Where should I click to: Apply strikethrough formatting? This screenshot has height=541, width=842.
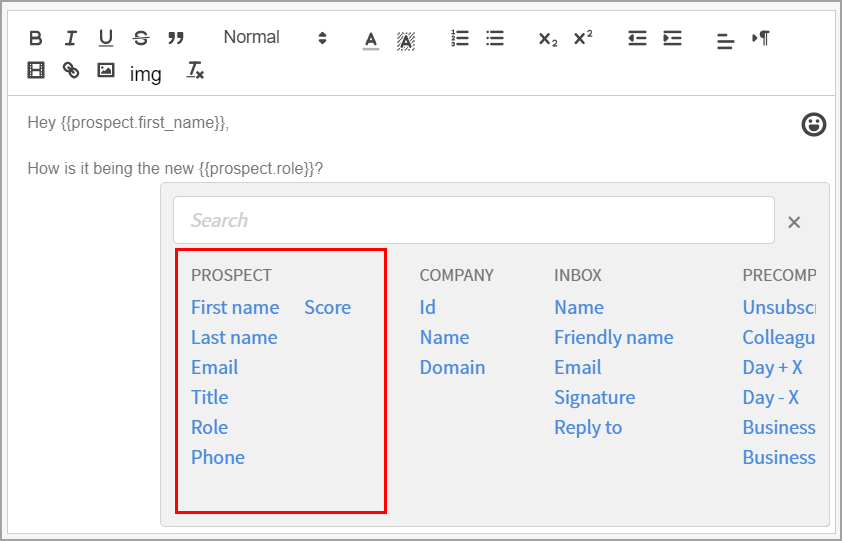(141, 39)
